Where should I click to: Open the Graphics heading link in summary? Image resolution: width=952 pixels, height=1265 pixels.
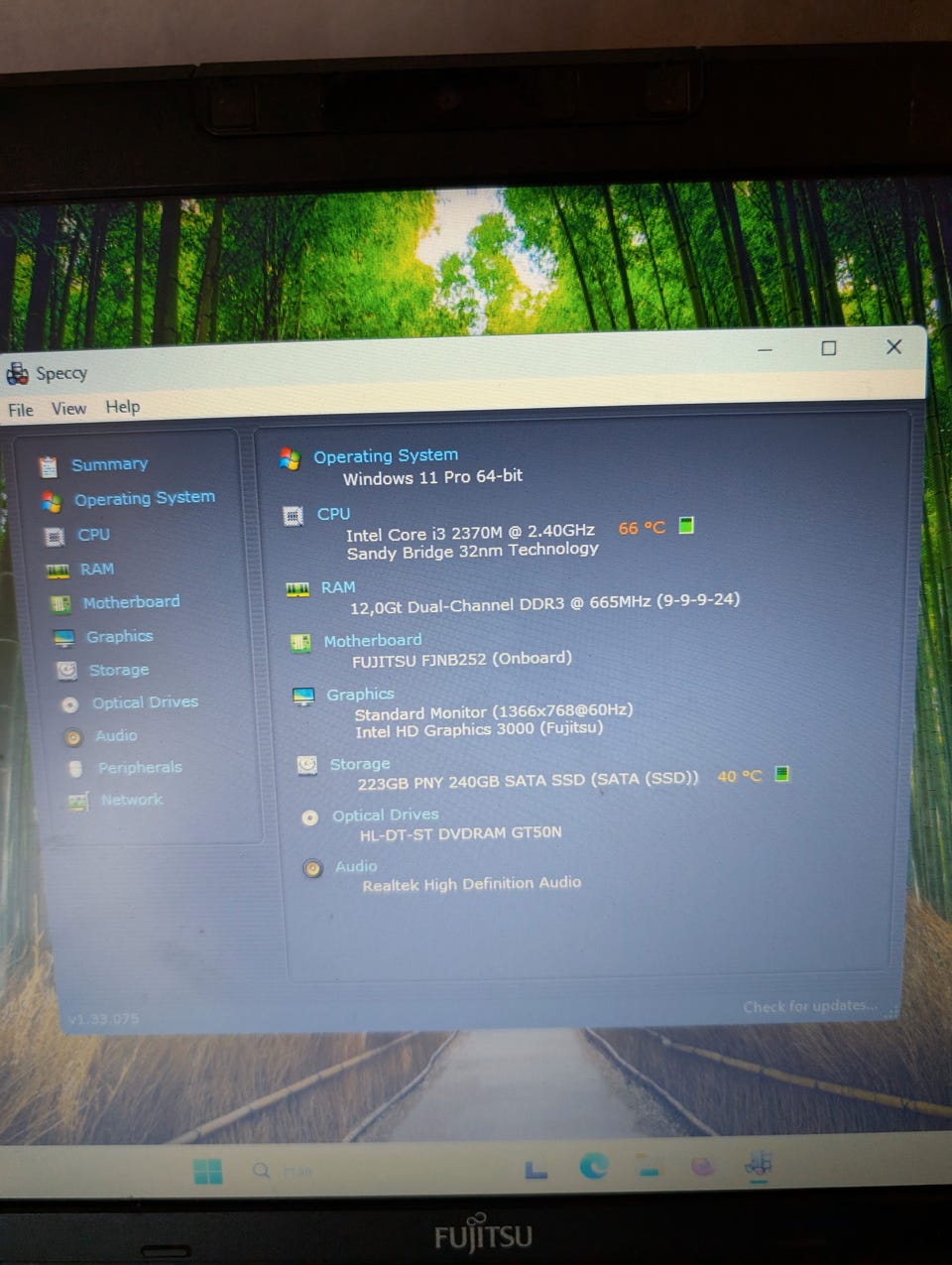point(361,695)
